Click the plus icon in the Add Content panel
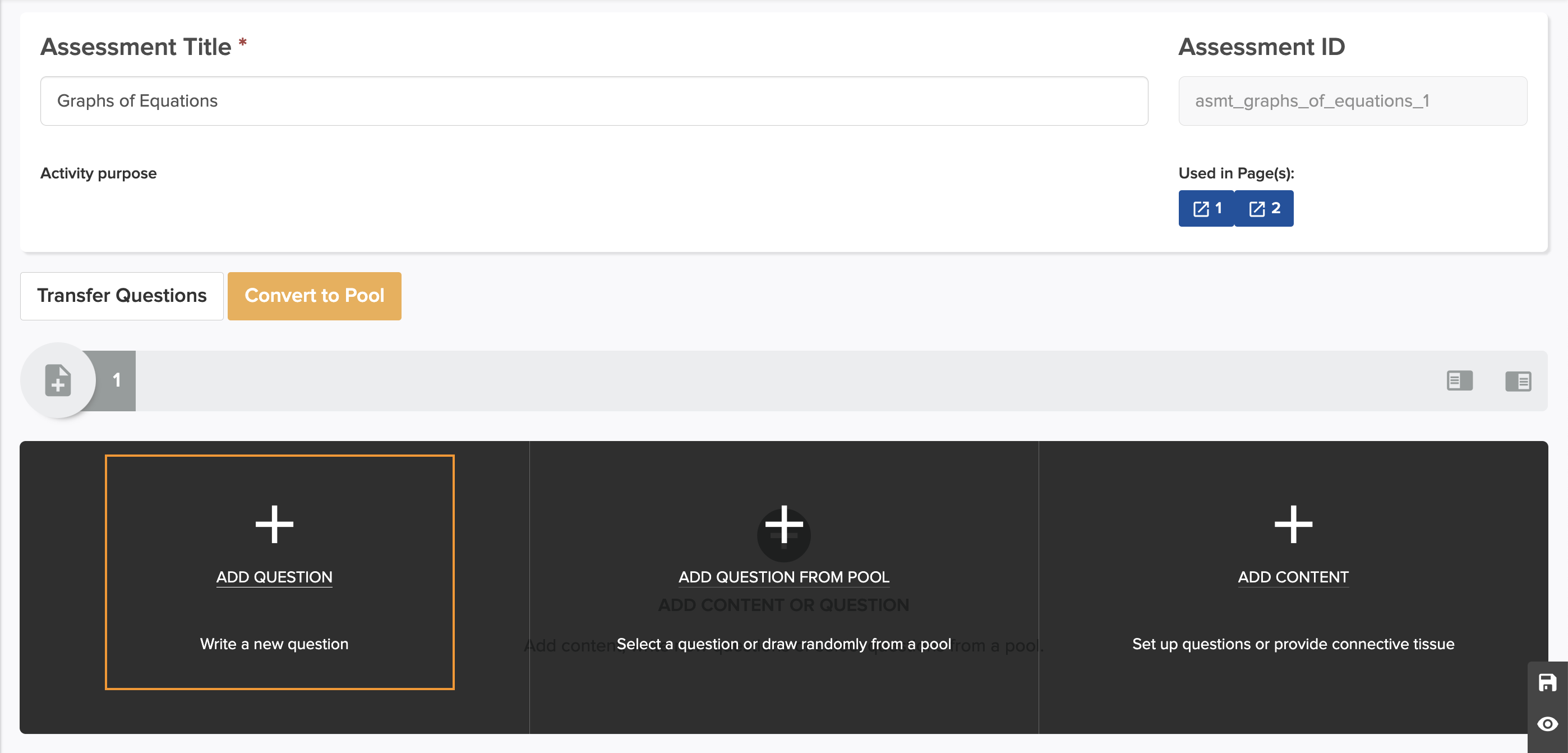Screen dimensions: 1568x753 click(x=1293, y=524)
